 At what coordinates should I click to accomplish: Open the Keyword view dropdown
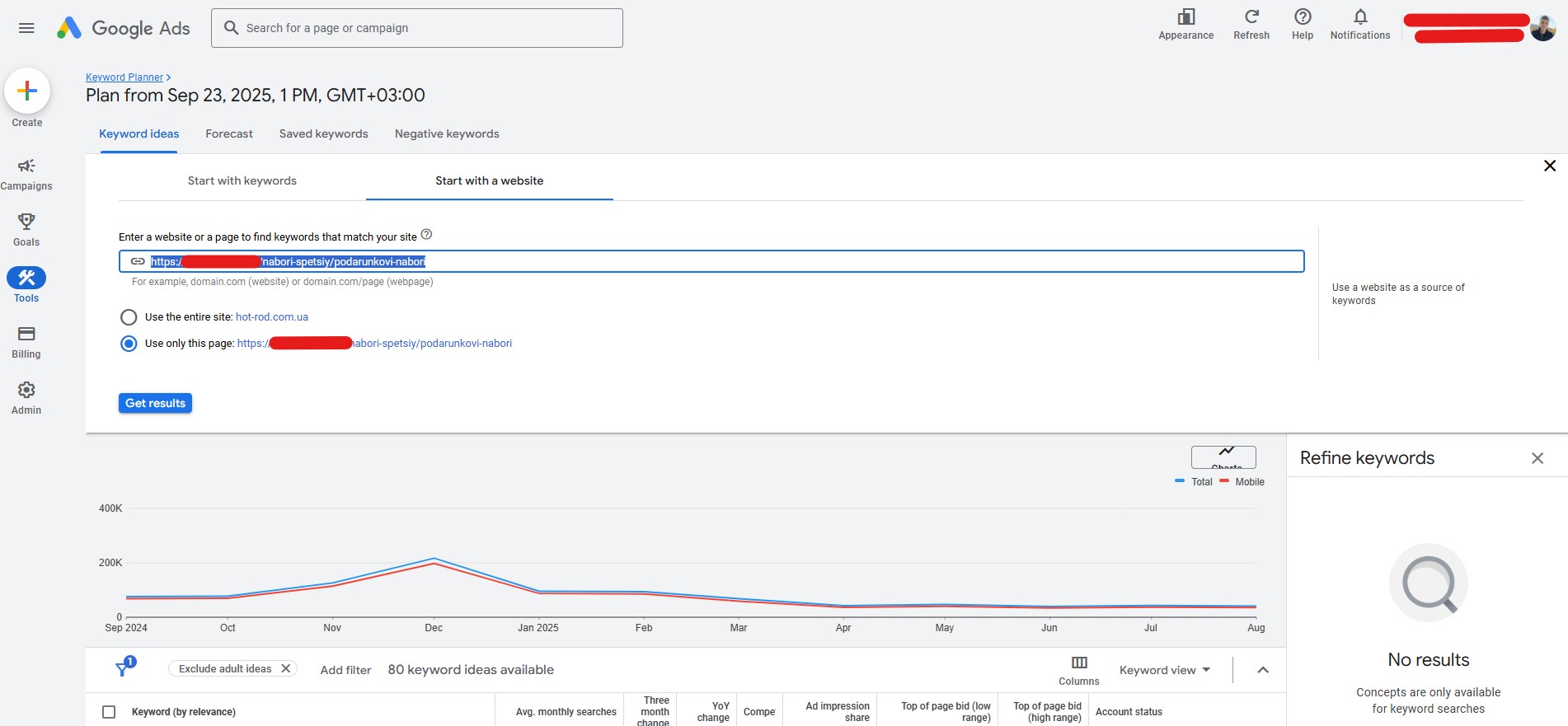[1164, 670]
